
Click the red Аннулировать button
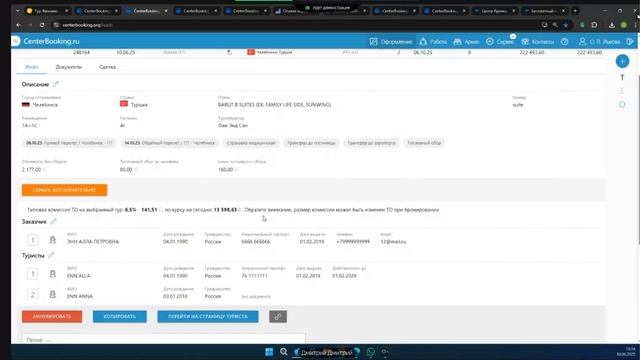(x=52, y=316)
